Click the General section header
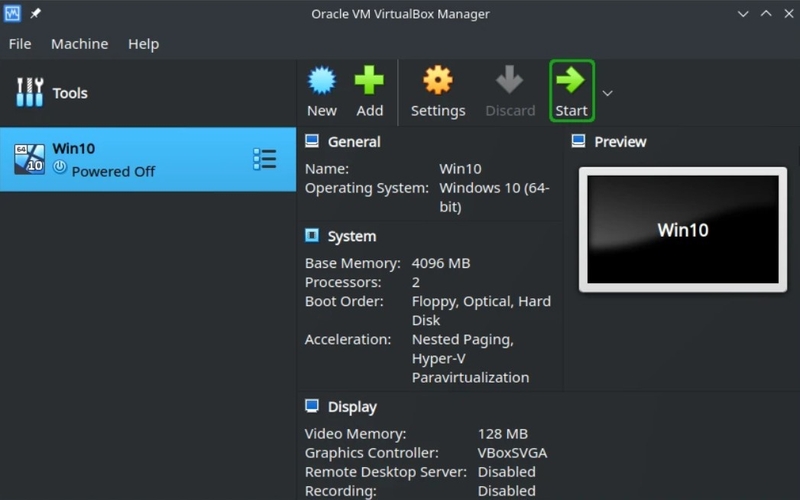The image size is (800, 500). point(354,142)
